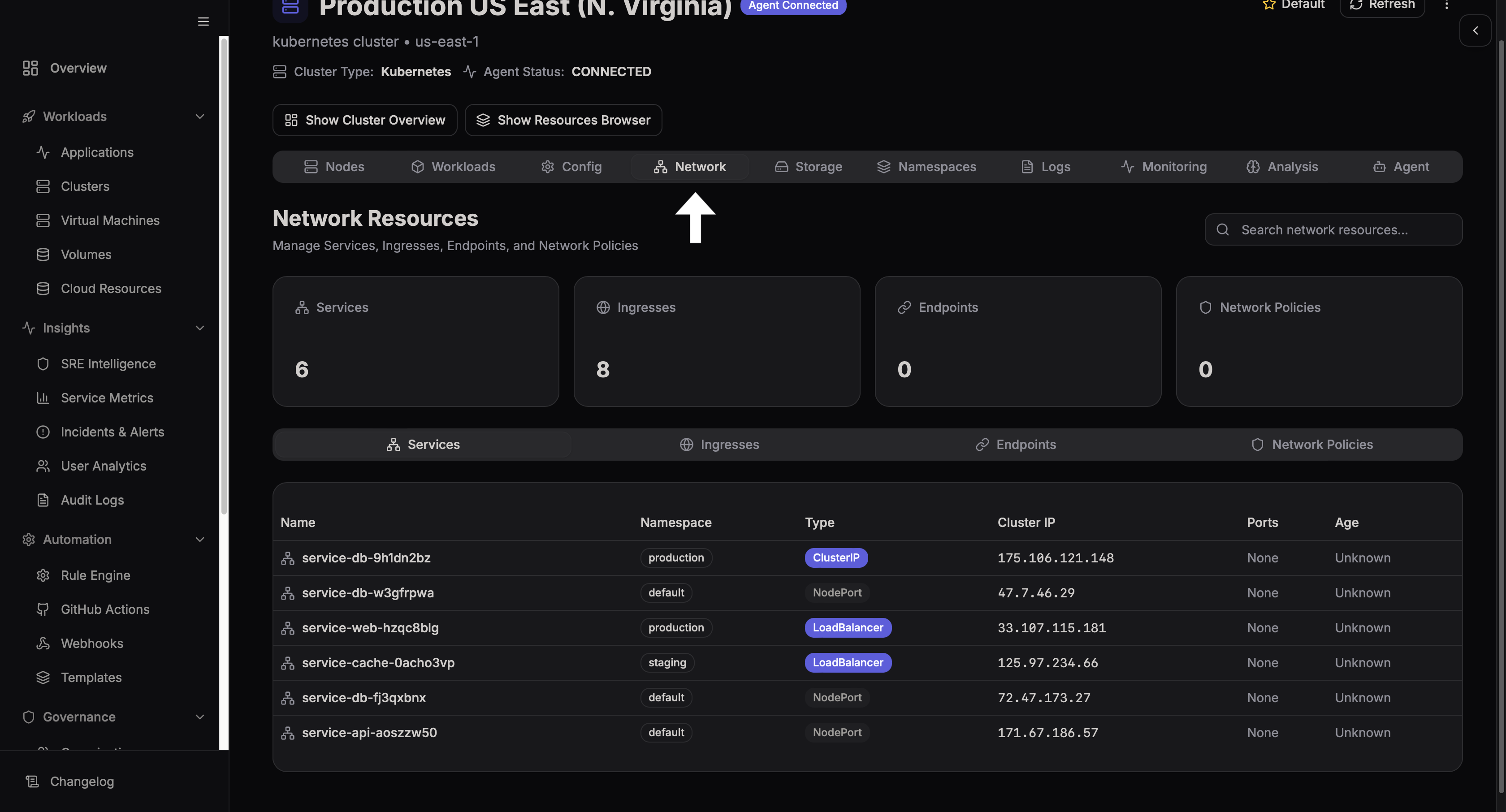Screen dimensions: 1506x812
Task: Collapse the Workloads section in sidebar
Action: [x=200, y=117]
